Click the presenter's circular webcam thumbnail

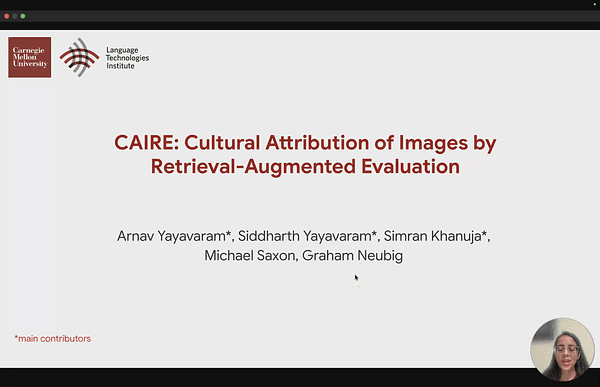click(x=562, y=349)
